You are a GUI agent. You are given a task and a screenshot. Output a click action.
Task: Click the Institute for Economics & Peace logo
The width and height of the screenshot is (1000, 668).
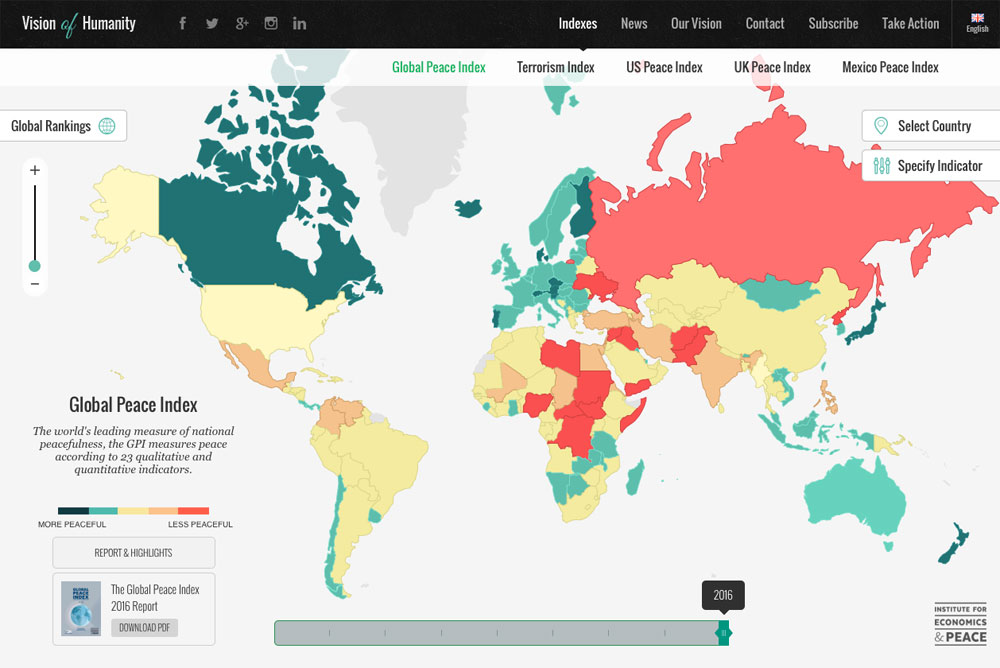click(960, 624)
